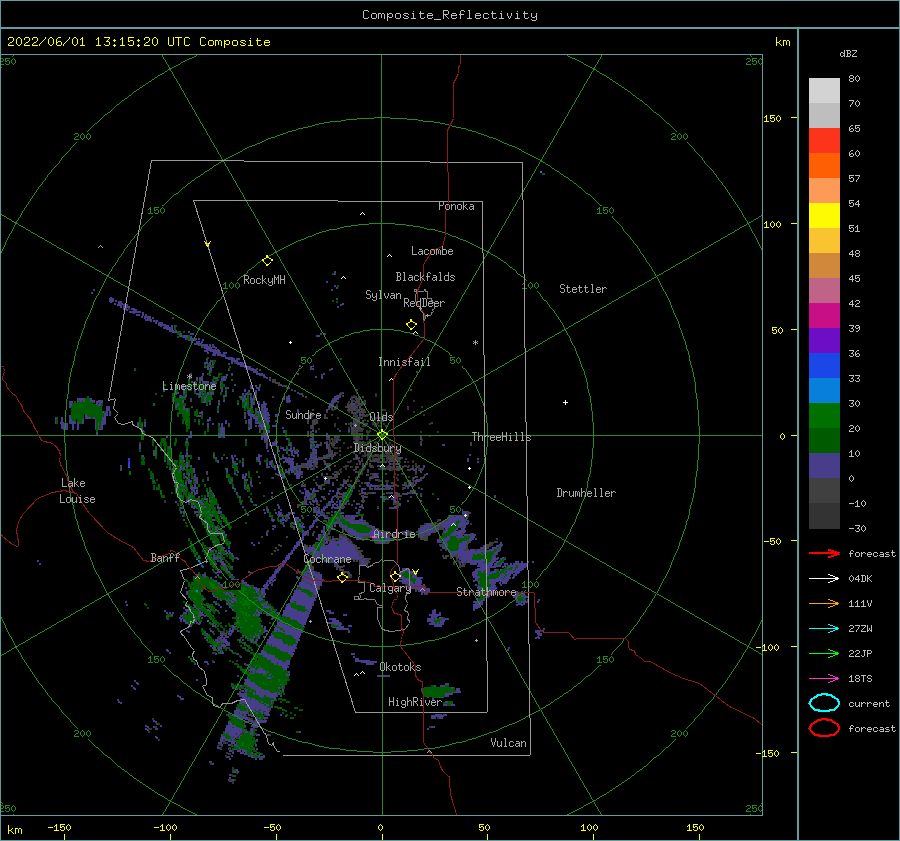Click the magenta 18TS arrow icon
900x841 pixels.
click(824, 679)
